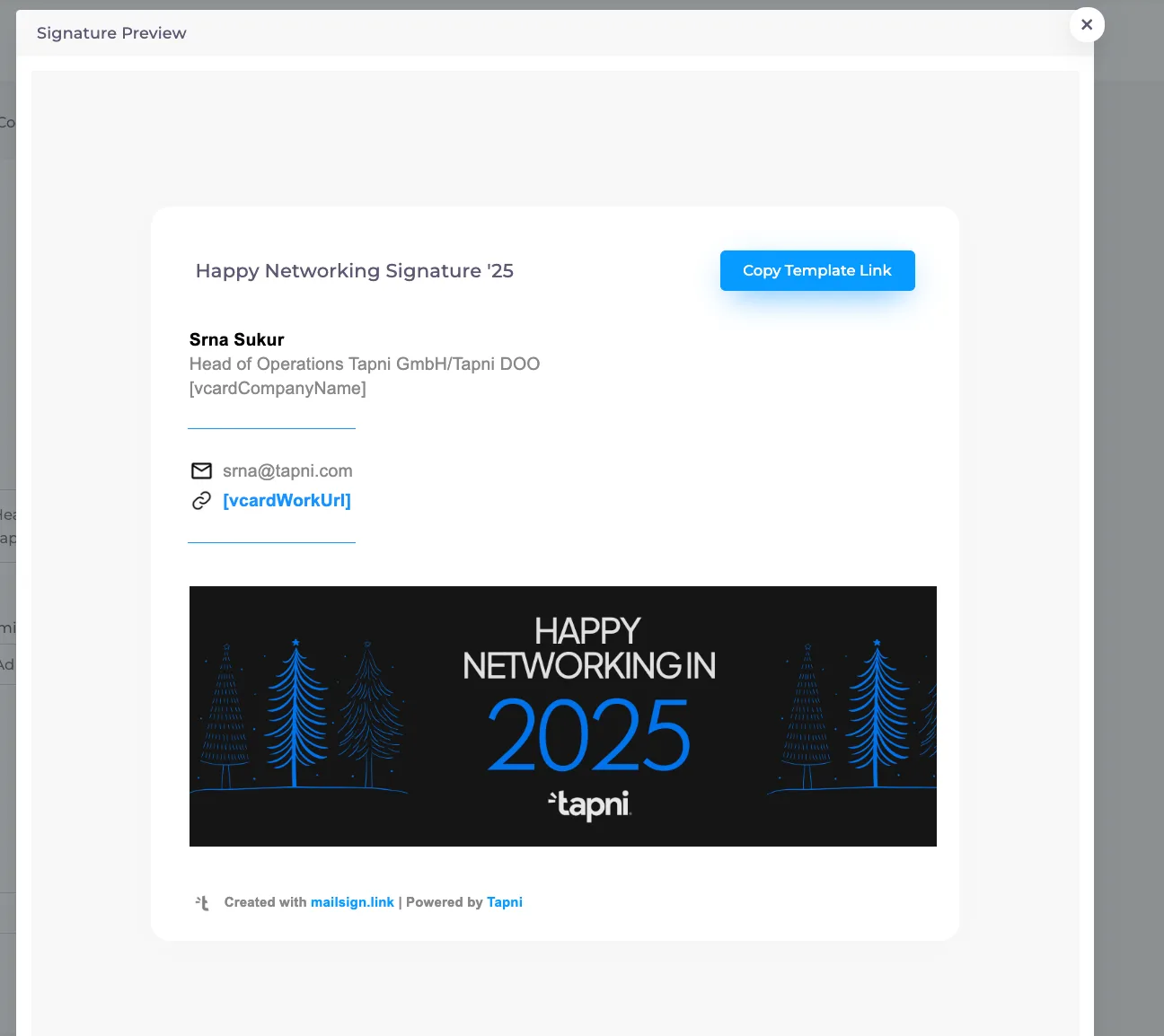Click the srna@tapni.com email address
The height and width of the screenshot is (1036, 1164).
(287, 470)
